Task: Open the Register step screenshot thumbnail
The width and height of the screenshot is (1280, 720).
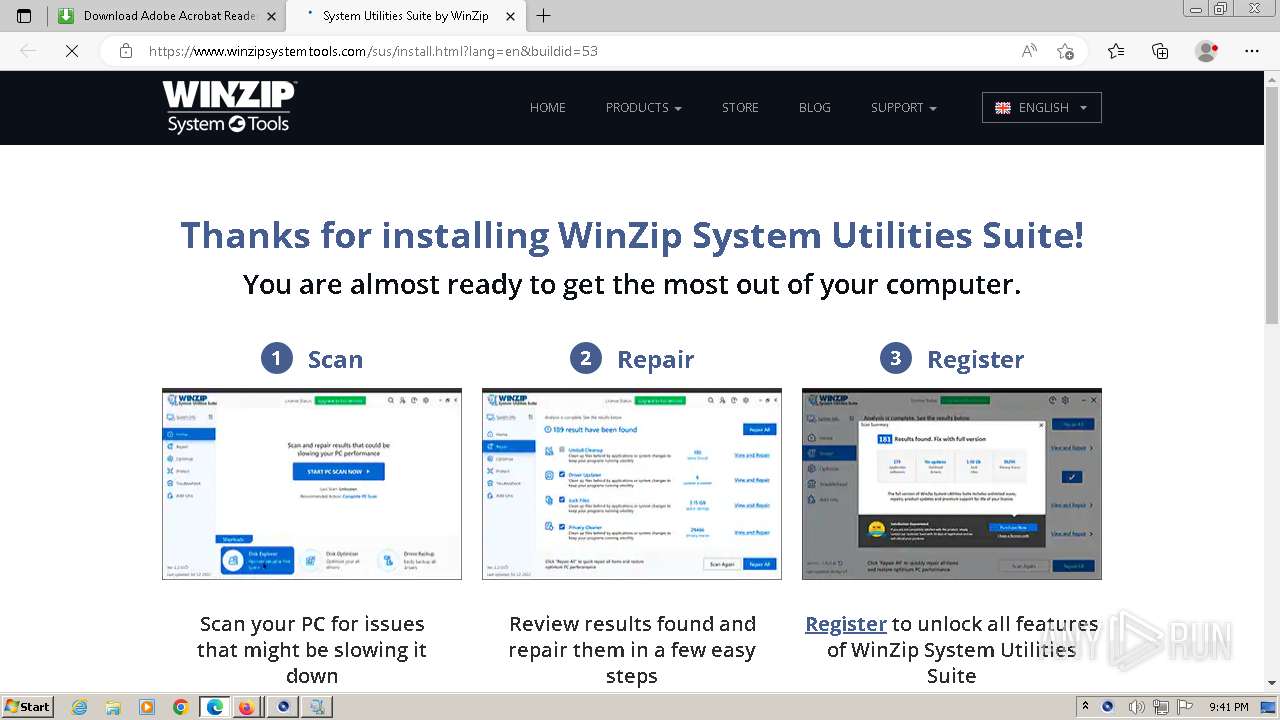Action: pyautogui.click(x=952, y=484)
